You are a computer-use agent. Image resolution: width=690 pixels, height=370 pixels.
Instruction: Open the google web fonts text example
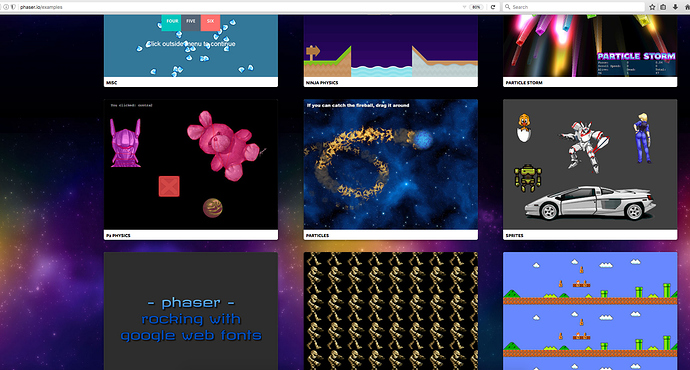coord(191,311)
